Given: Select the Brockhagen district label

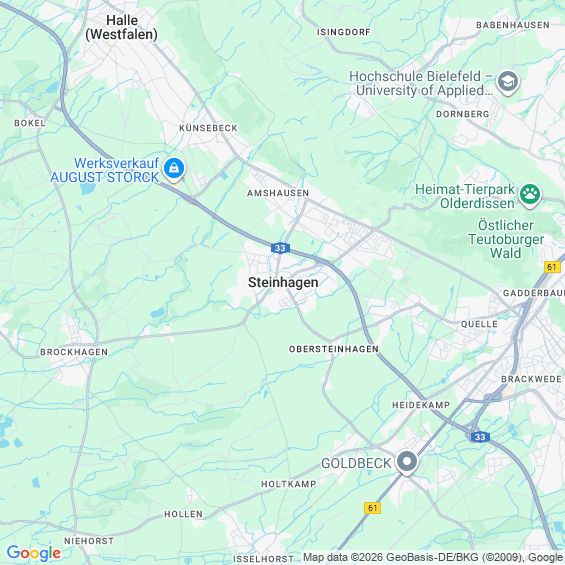Looking at the screenshot, I should point(74,352).
